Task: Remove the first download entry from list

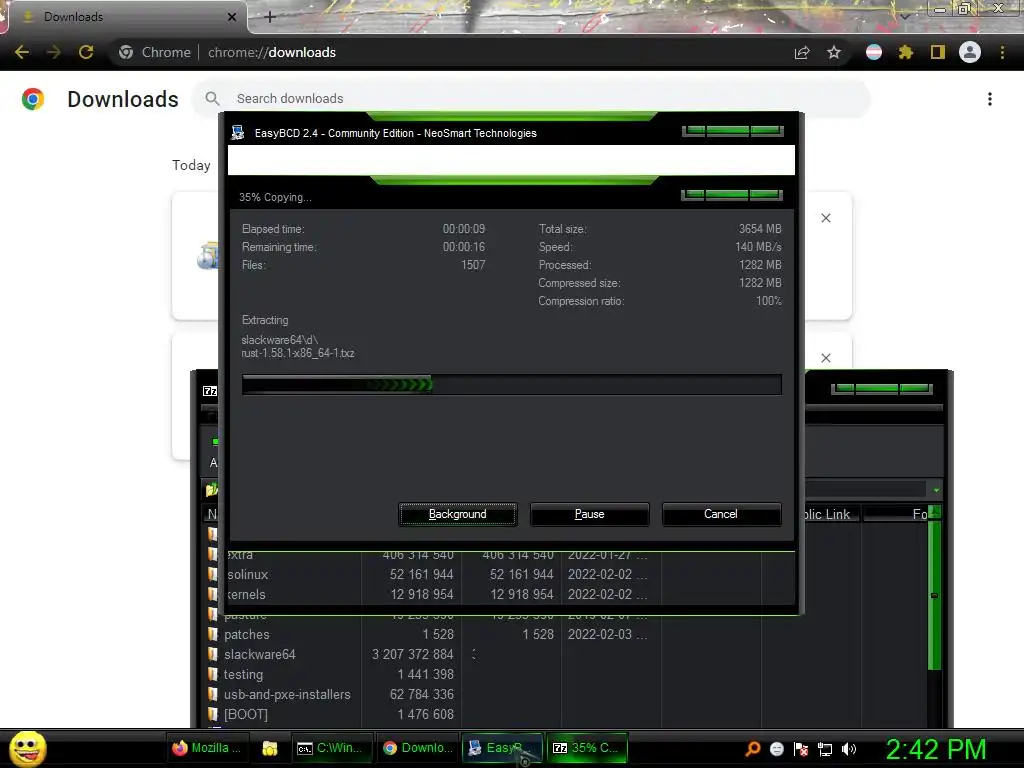Action: tap(826, 218)
